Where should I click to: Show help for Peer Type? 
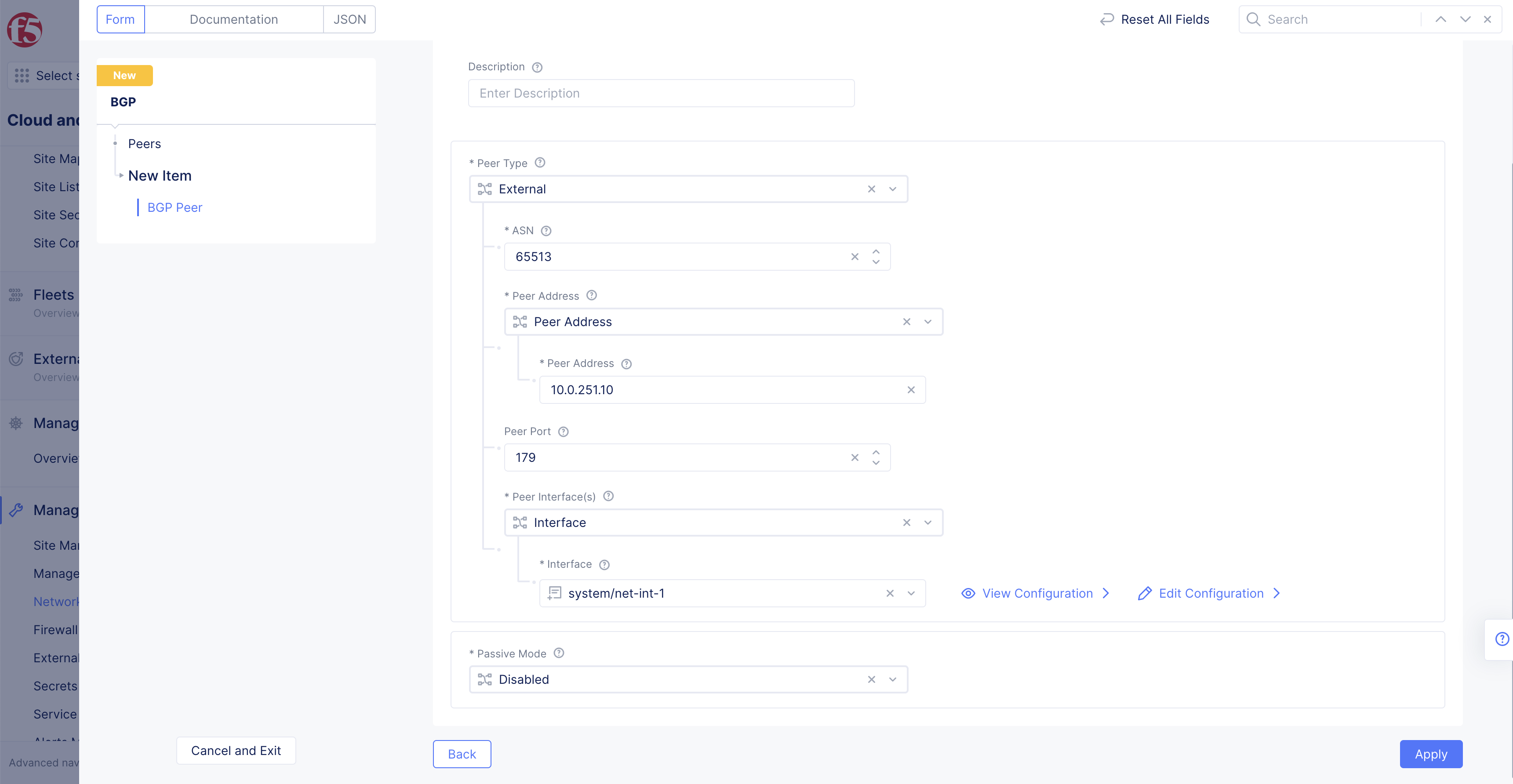tap(540, 163)
